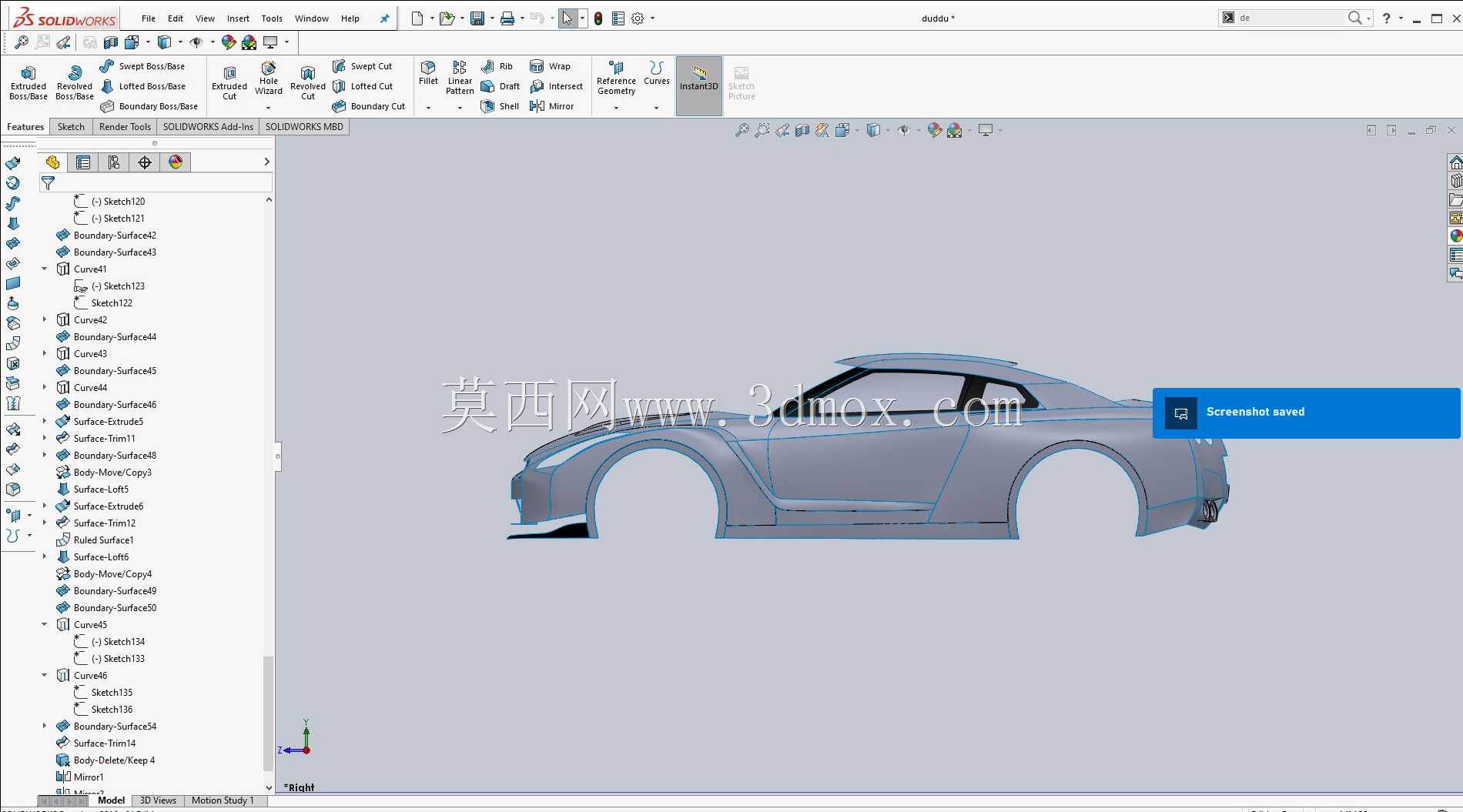Expand the Curve42 tree node
The width and height of the screenshot is (1463, 812).
pyautogui.click(x=45, y=320)
